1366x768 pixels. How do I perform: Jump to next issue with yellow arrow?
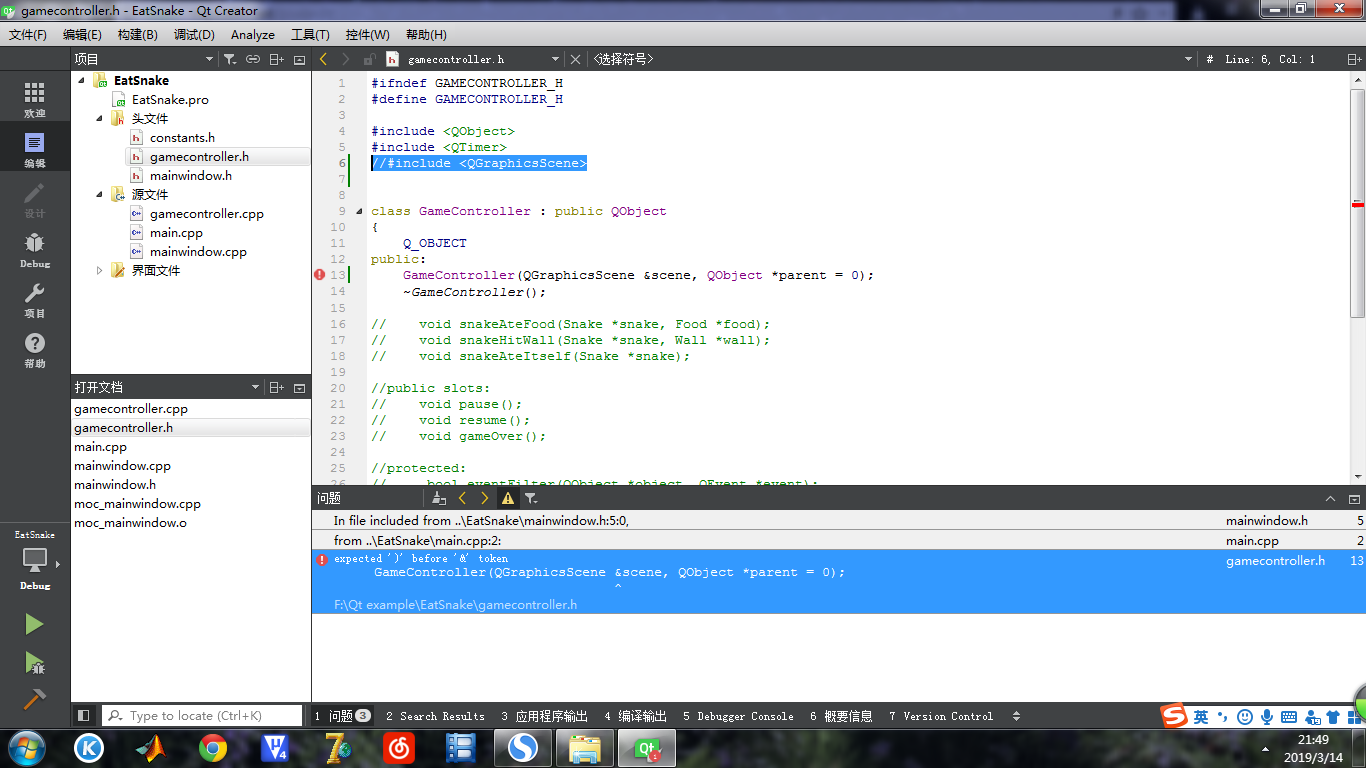pyautogui.click(x=484, y=497)
